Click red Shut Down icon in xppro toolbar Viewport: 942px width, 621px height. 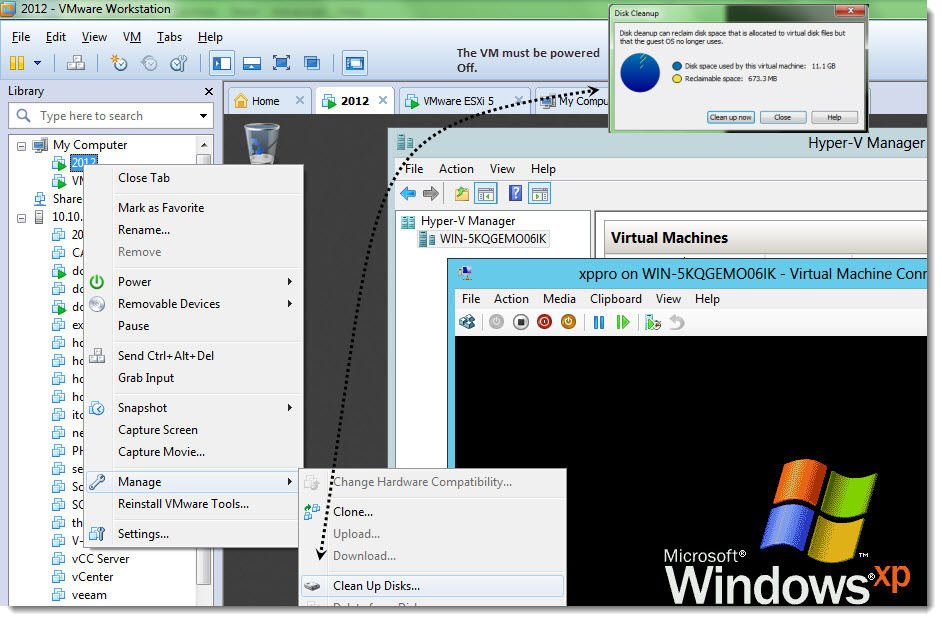(544, 323)
